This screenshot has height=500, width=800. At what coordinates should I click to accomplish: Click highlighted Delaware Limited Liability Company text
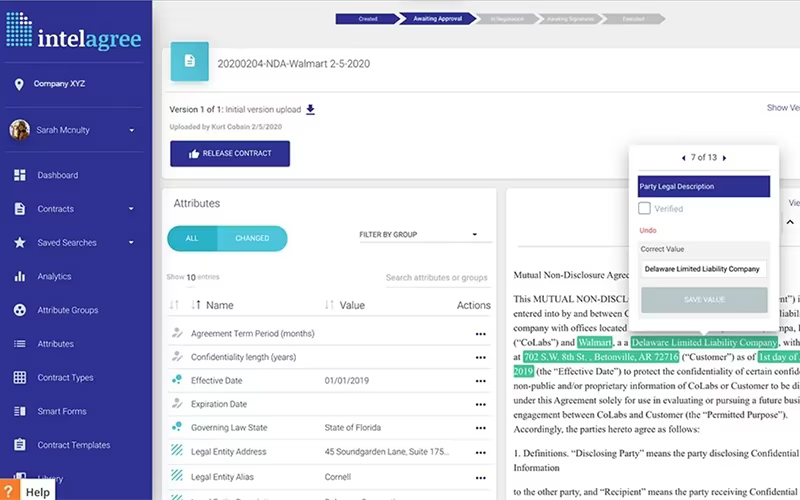click(704, 342)
